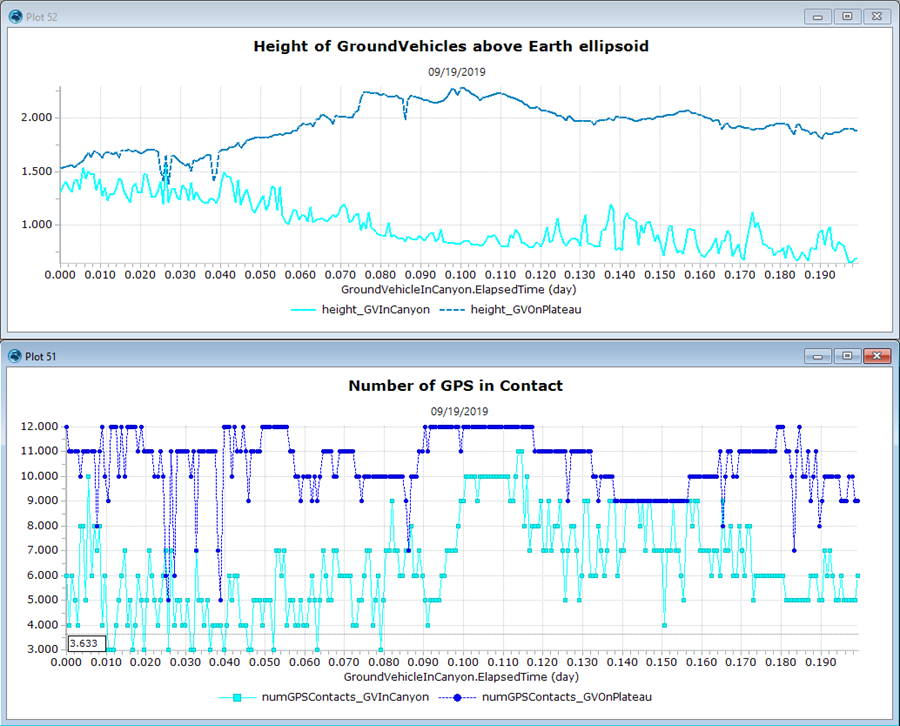Image resolution: width=900 pixels, height=726 pixels.
Task: Click the solid cyan line swatch in height legend
Action: coord(304,310)
